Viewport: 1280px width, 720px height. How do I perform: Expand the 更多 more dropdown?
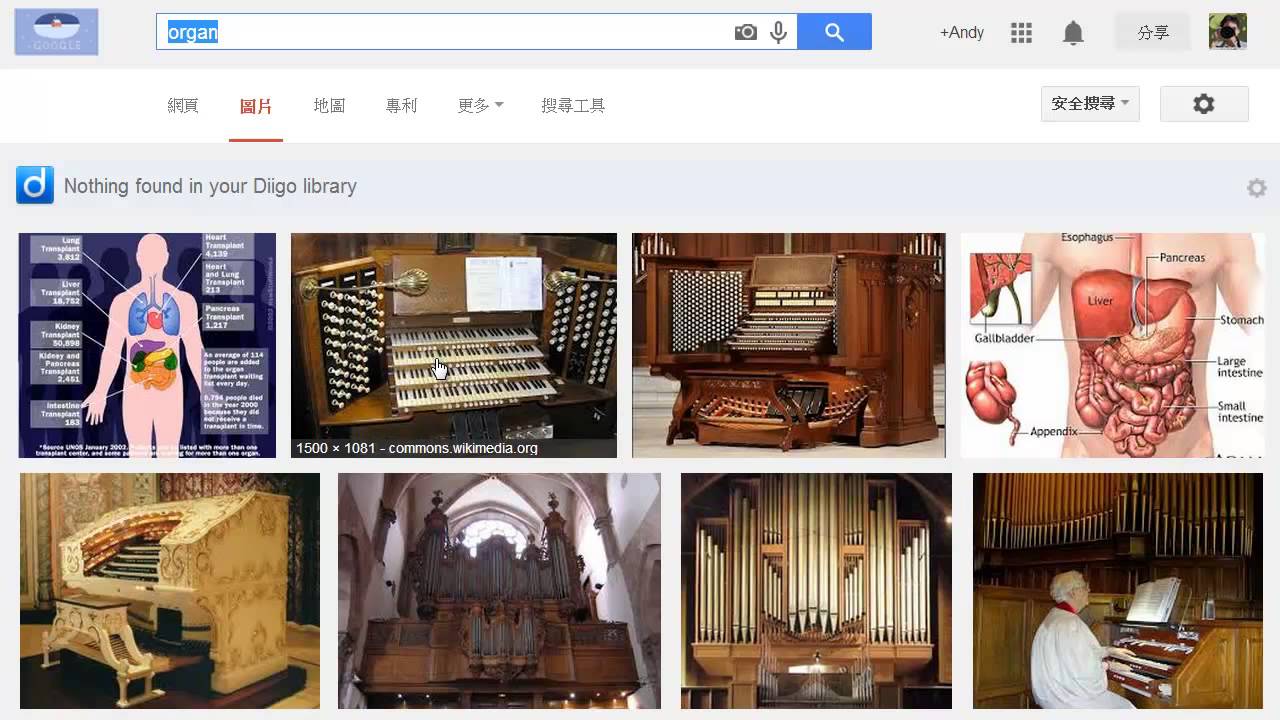[480, 106]
